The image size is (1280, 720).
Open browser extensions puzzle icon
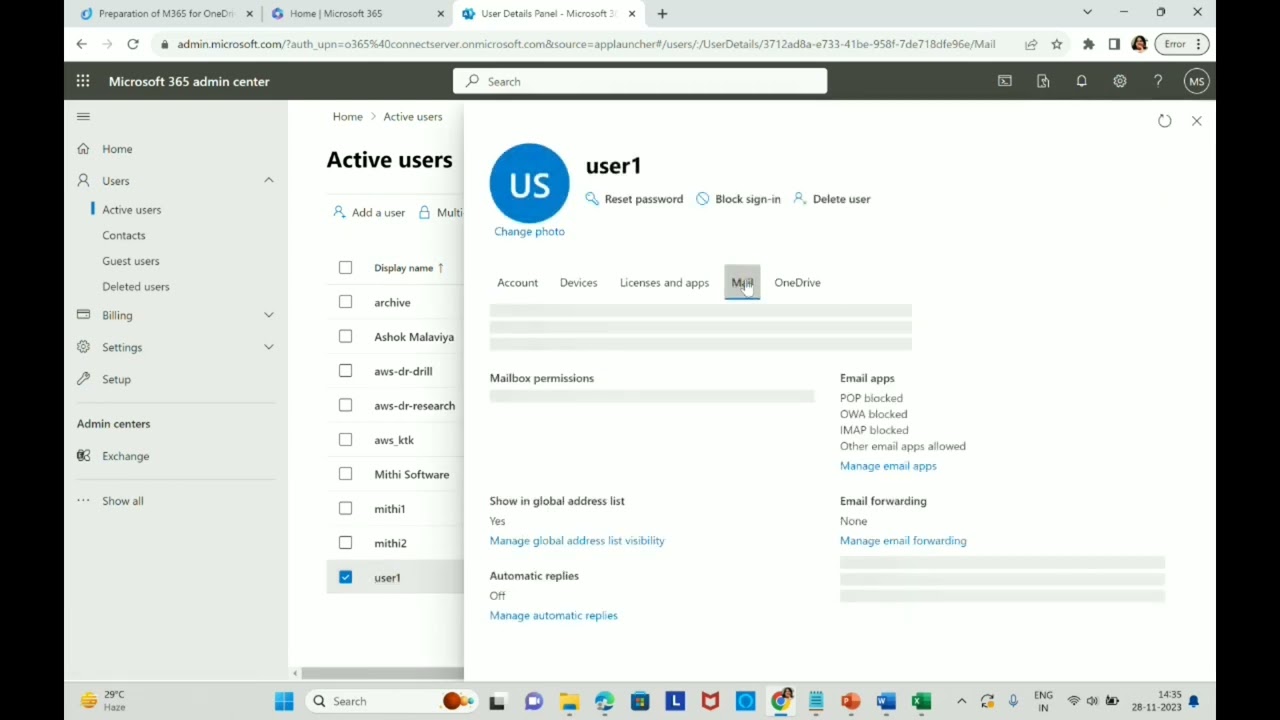pos(1088,44)
